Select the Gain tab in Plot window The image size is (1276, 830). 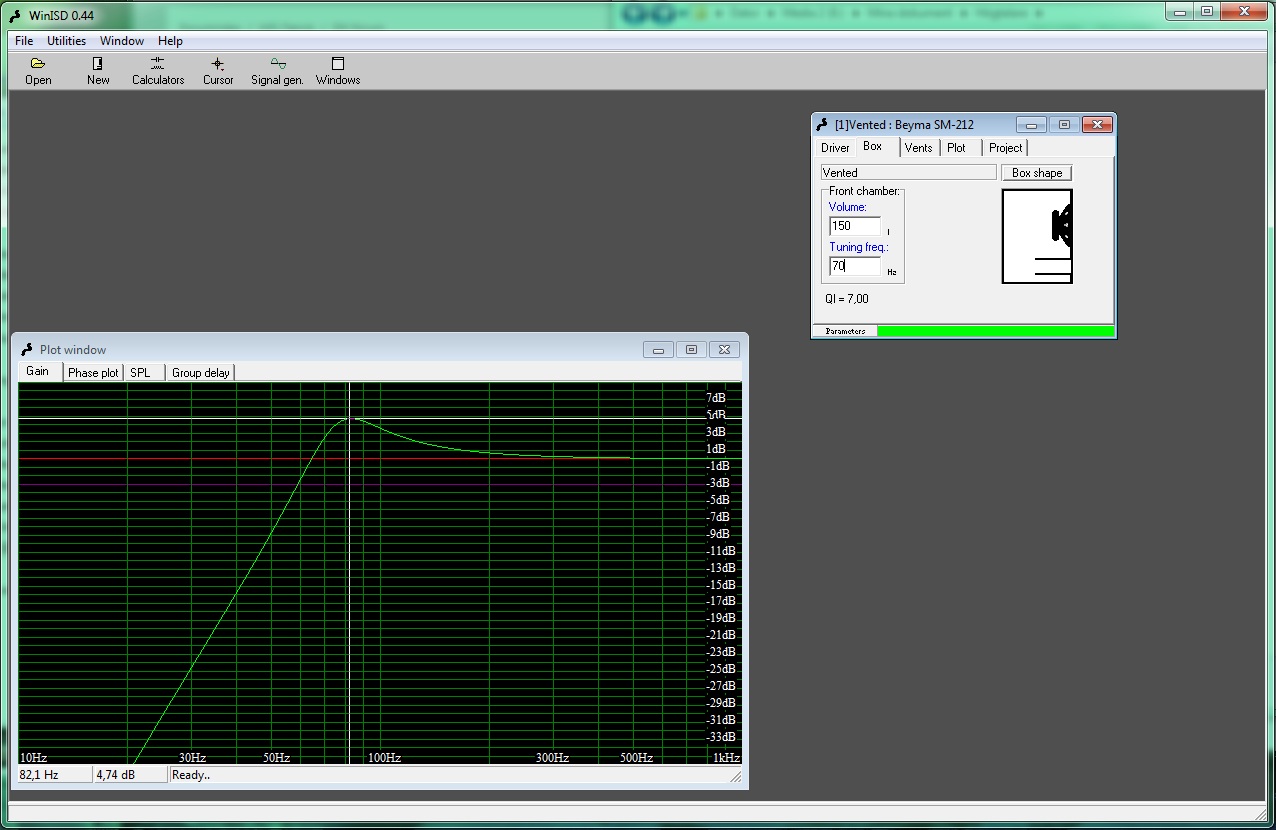(x=38, y=371)
